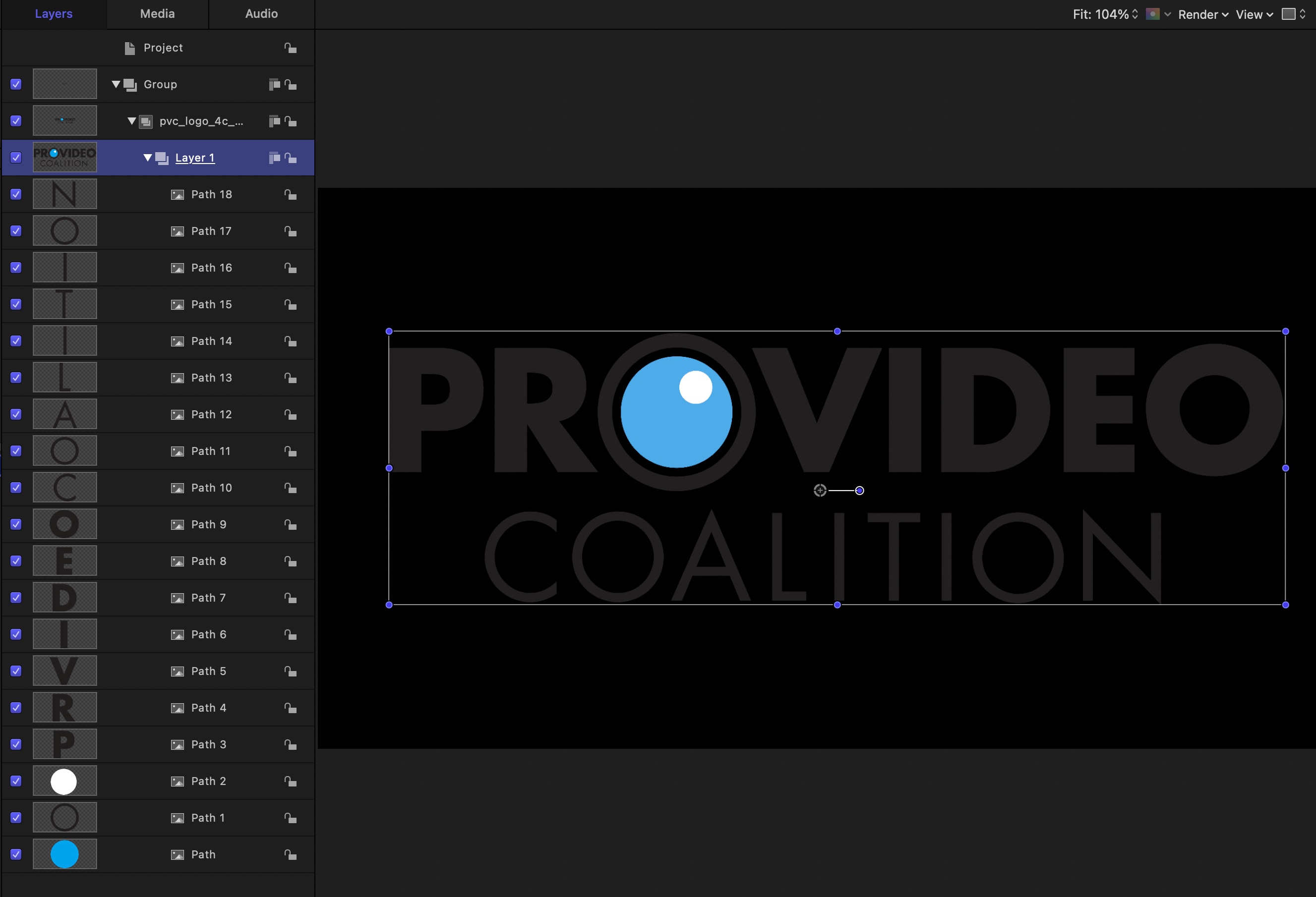
Task: Toggle the lock icon on Path 1
Action: pos(291,817)
